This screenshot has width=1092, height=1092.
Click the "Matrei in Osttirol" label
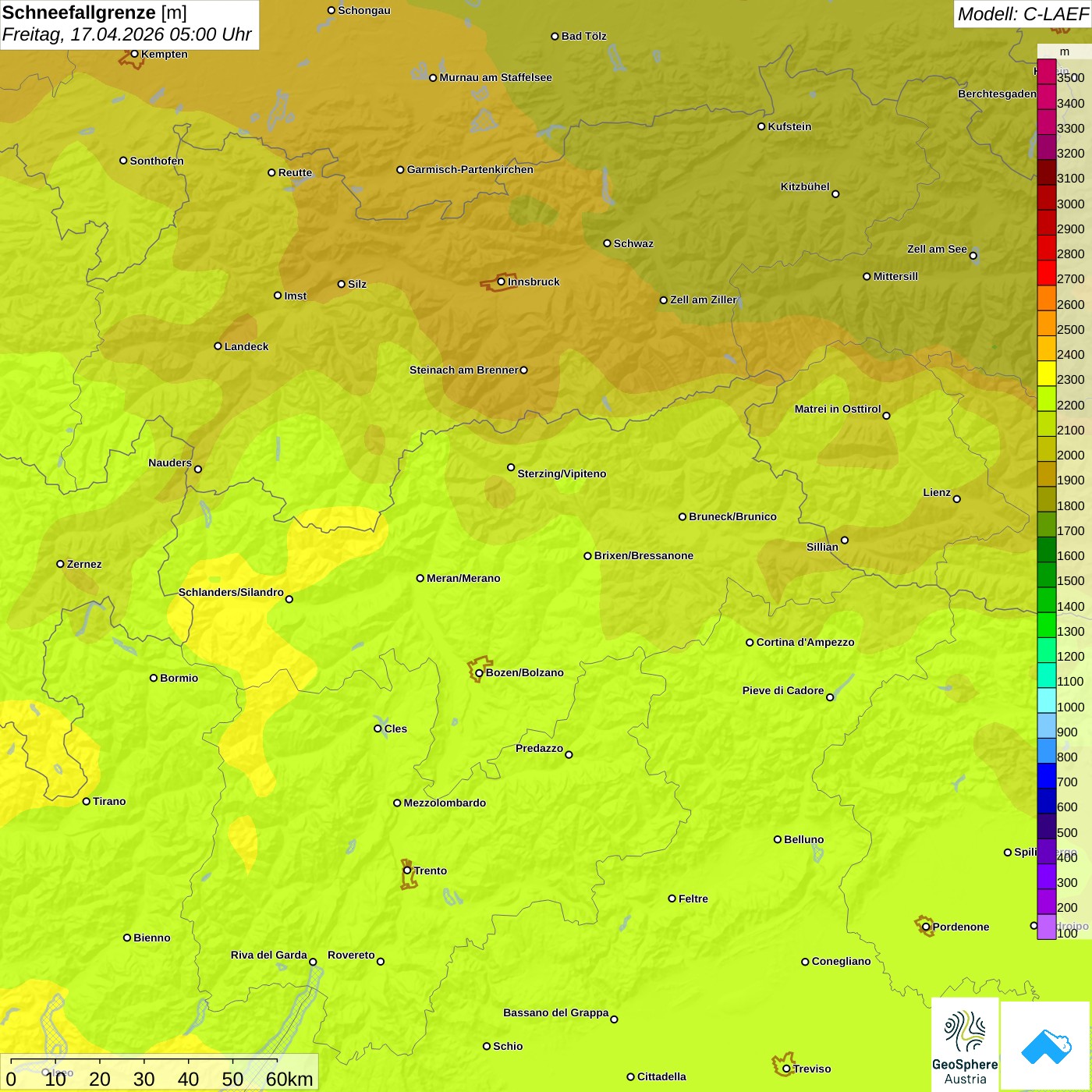coord(838,409)
